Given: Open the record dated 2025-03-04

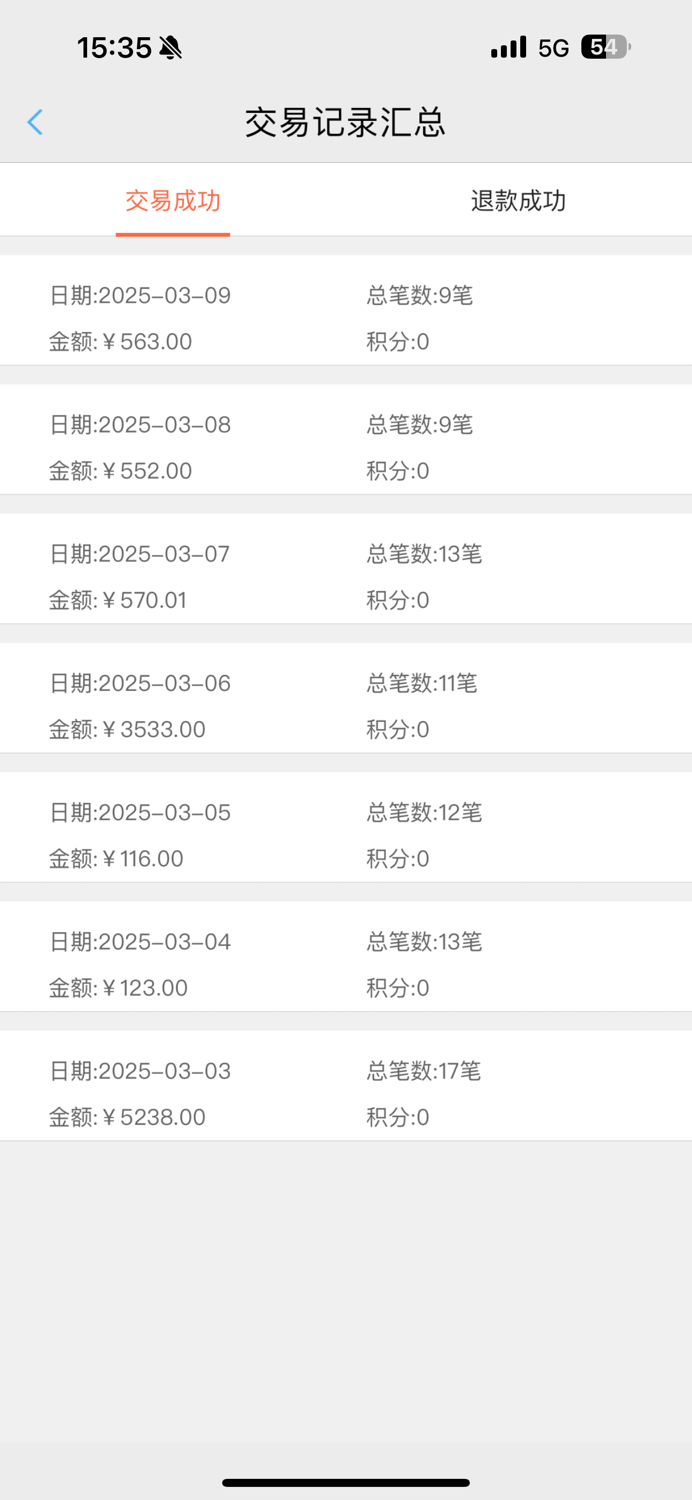Looking at the screenshot, I should [346, 964].
